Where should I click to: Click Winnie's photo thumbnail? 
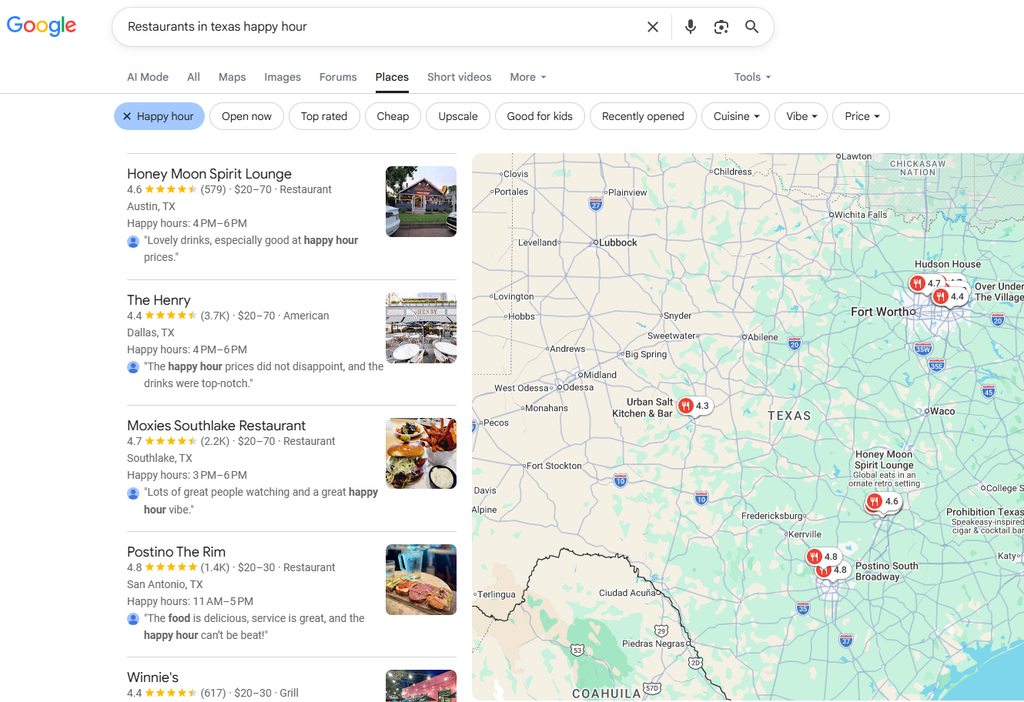point(421,686)
